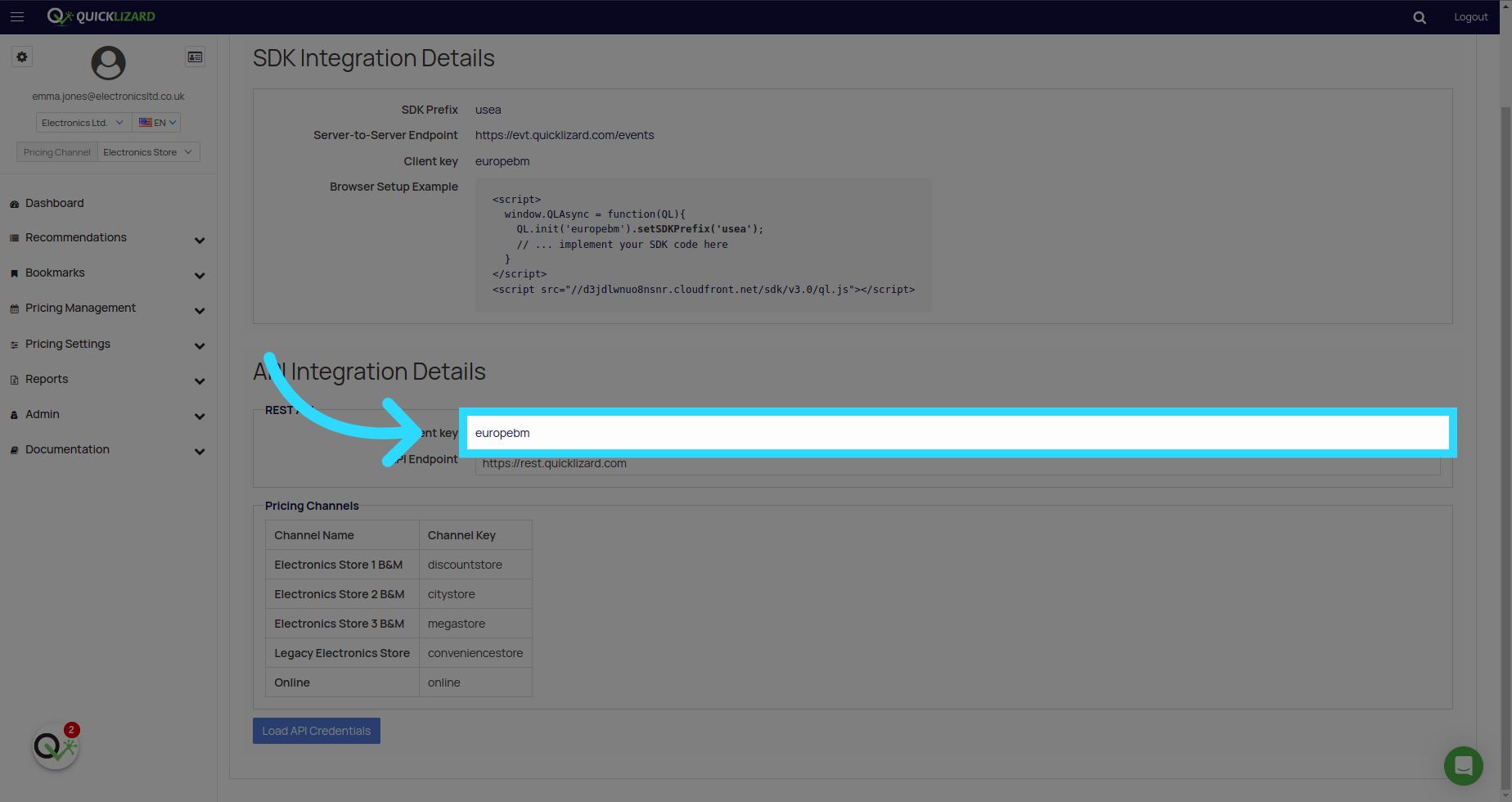The width and height of the screenshot is (1512, 802).
Task: Go to Dashboard in sidebar
Action: [x=55, y=203]
